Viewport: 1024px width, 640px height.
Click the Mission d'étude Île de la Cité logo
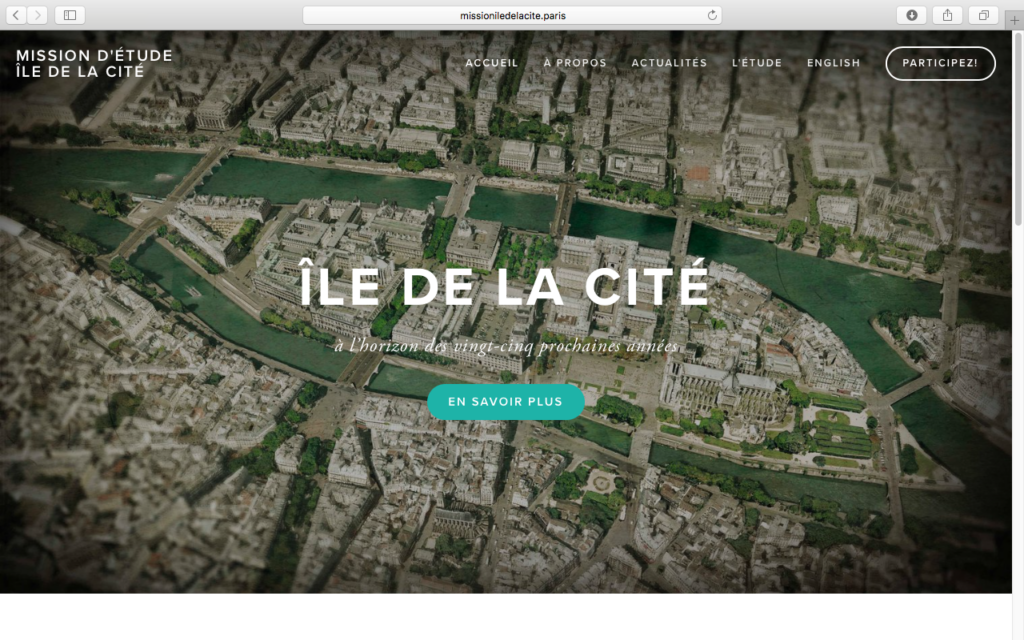click(94, 63)
